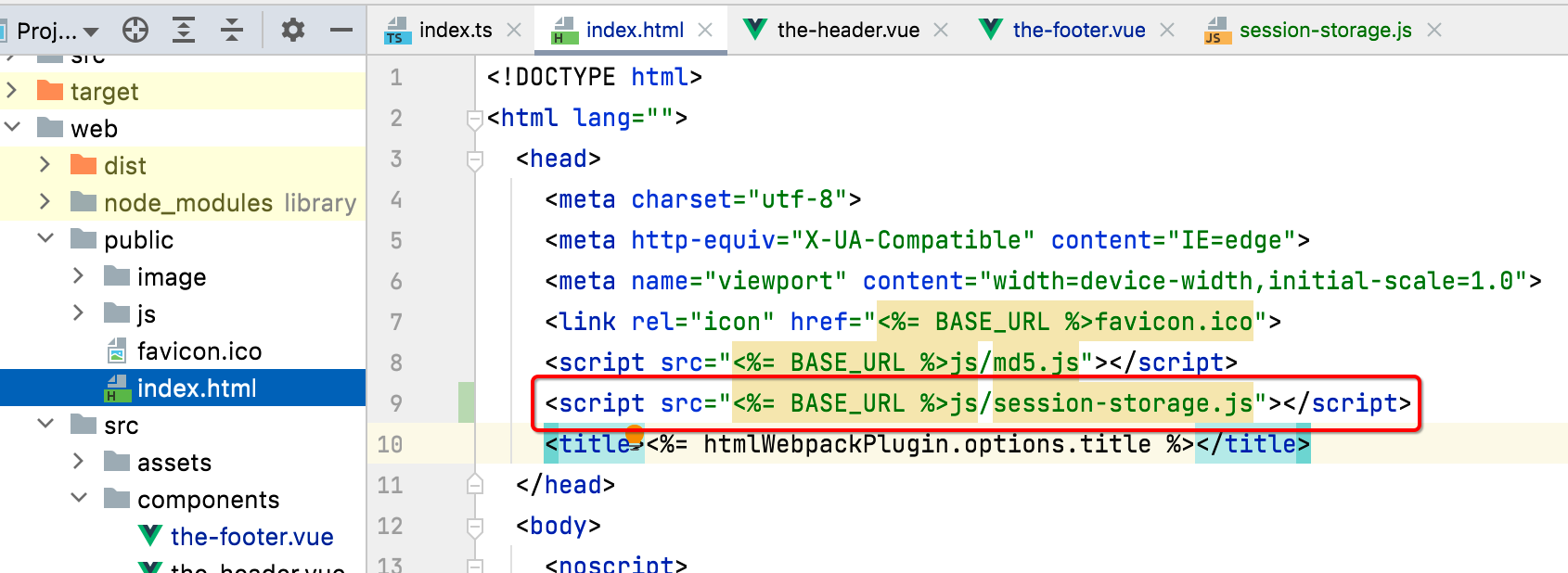Expand the image folder arrow
1568x573 pixels.
pos(79,276)
